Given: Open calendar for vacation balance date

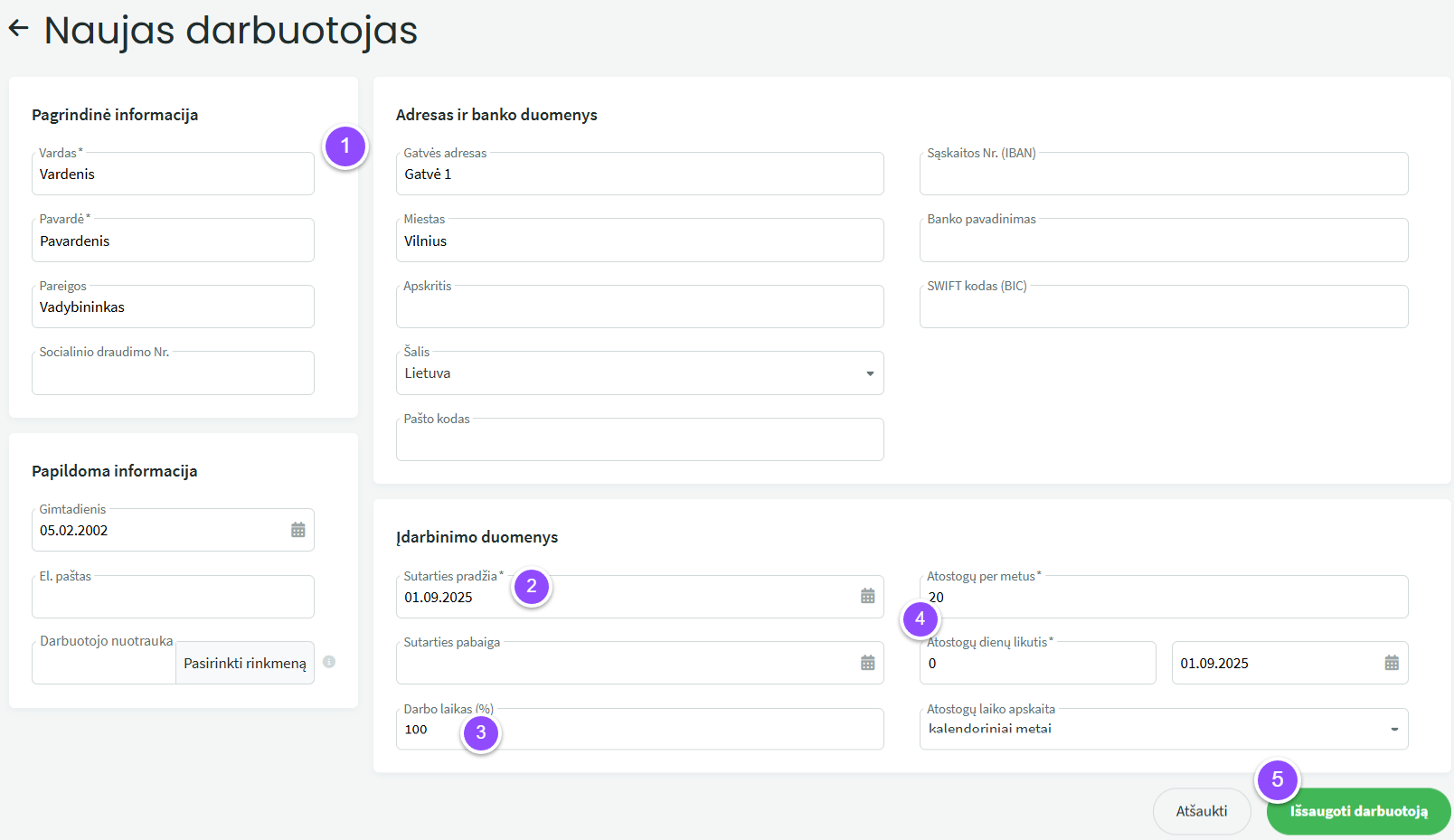Looking at the screenshot, I should [1391, 663].
